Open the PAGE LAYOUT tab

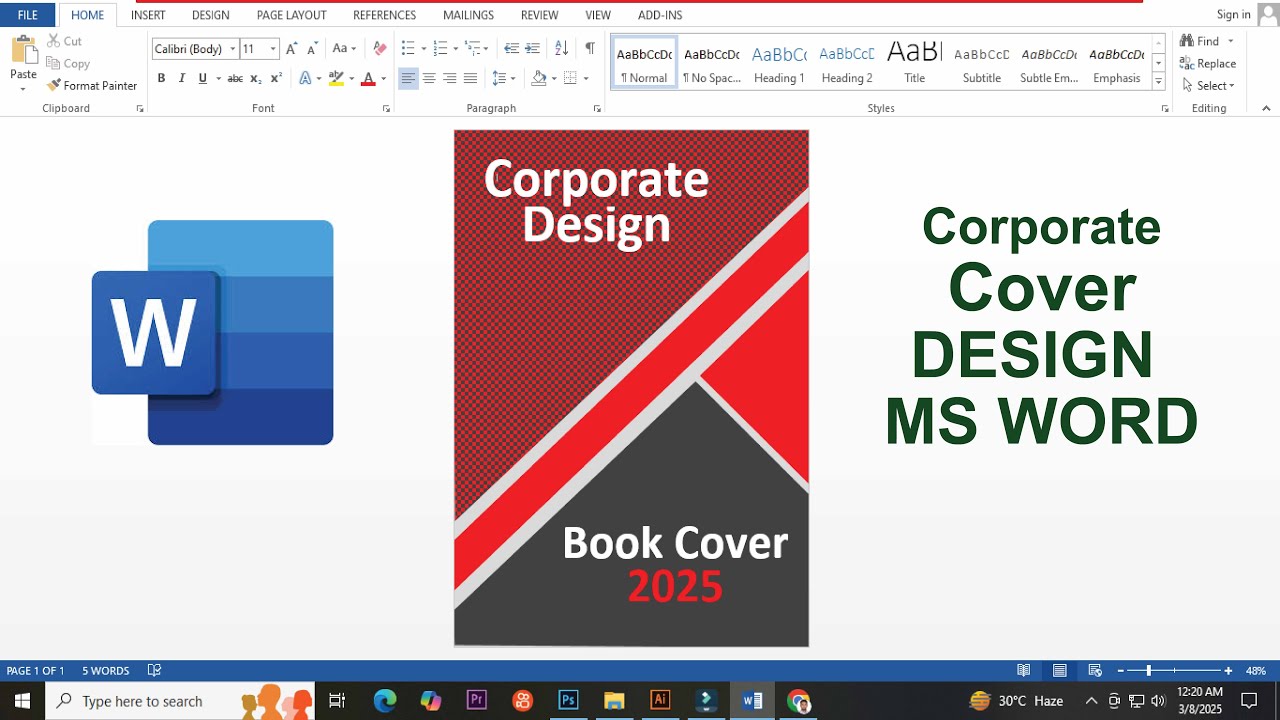tap(291, 15)
